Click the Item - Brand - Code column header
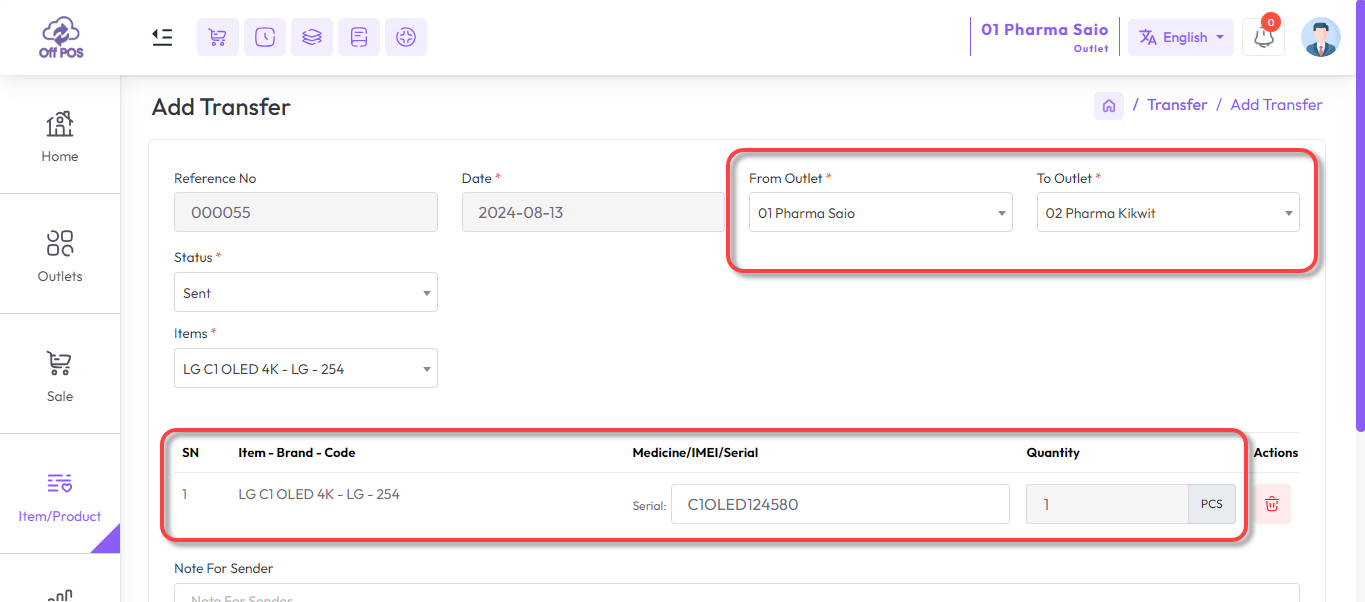 click(x=297, y=453)
